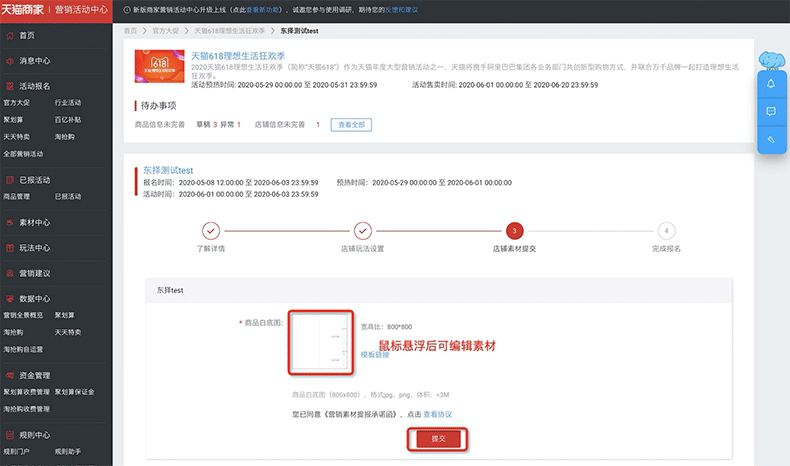The width and height of the screenshot is (790, 466).
Task: Open the 查看协议 link
Action: click(x=437, y=414)
